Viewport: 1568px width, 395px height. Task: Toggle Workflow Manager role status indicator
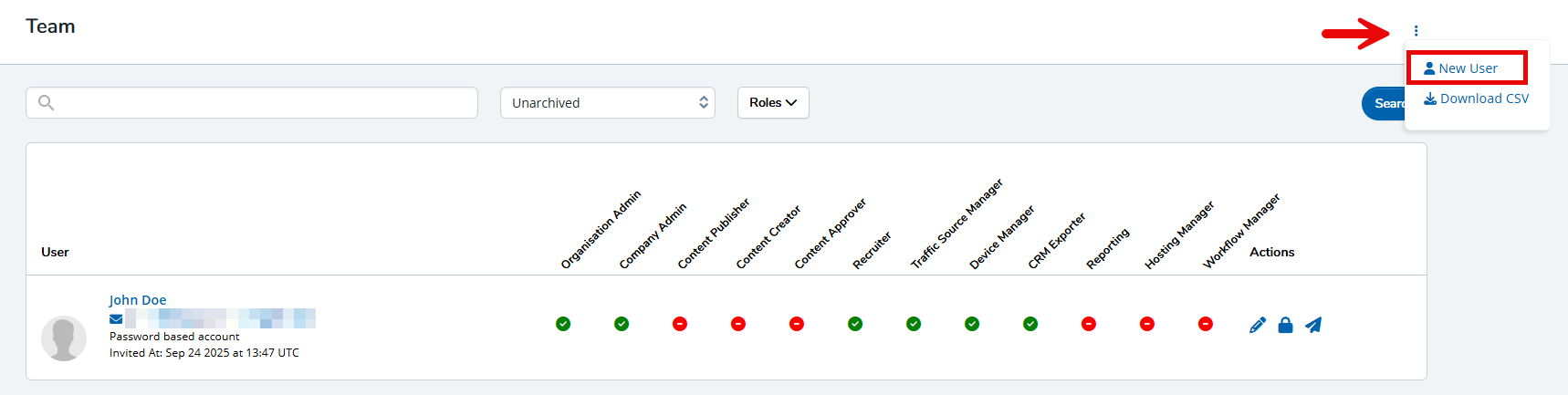(x=1206, y=324)
